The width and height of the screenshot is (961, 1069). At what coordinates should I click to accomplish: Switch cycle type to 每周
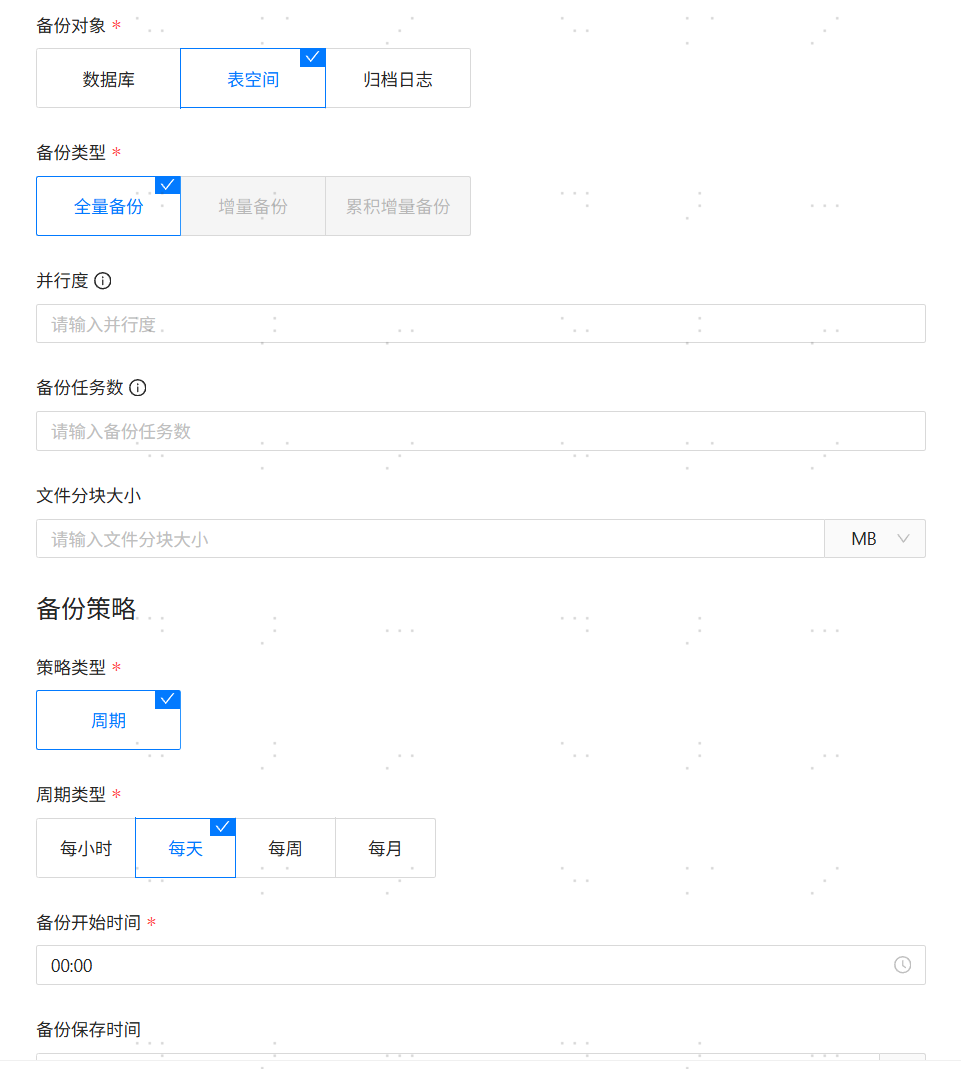[x=285, y=848]
